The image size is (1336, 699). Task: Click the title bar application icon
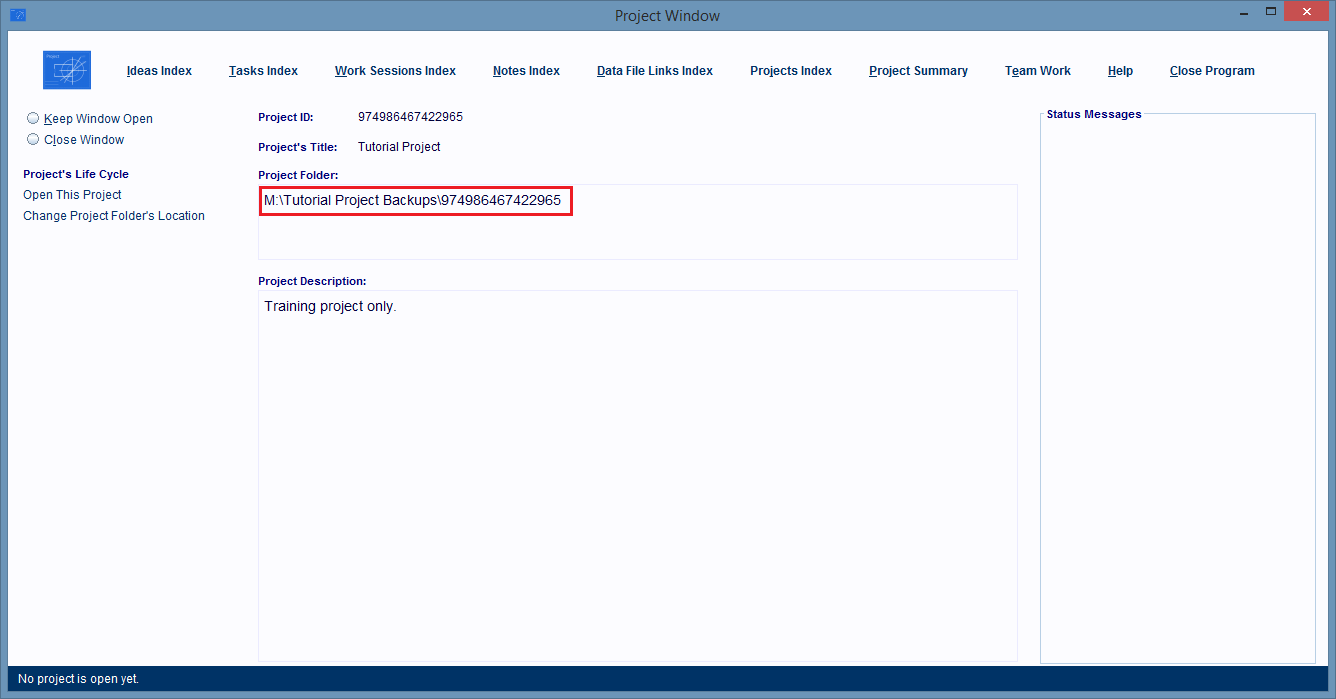pyautogui.click(x=18, y=15)
